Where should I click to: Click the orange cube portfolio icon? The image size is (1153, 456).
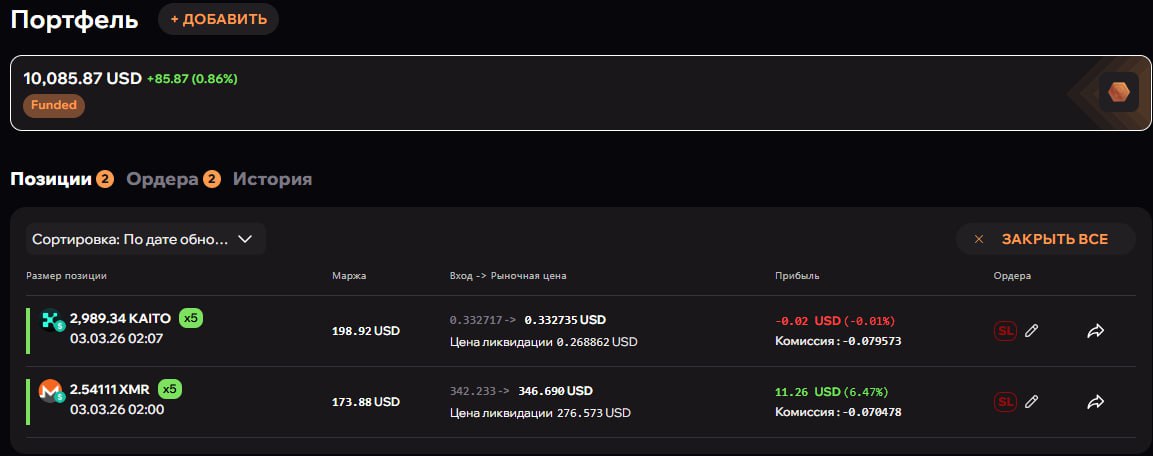pyautogui.click(x=1118, y=94)
